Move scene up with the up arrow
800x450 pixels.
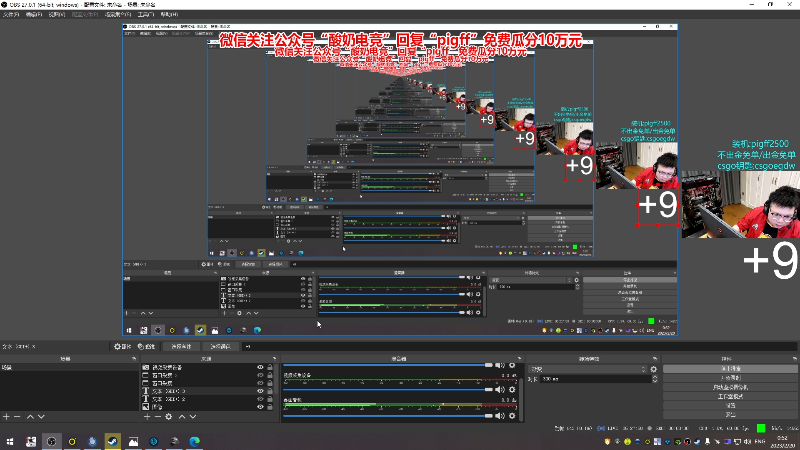[x=30, y=417]
